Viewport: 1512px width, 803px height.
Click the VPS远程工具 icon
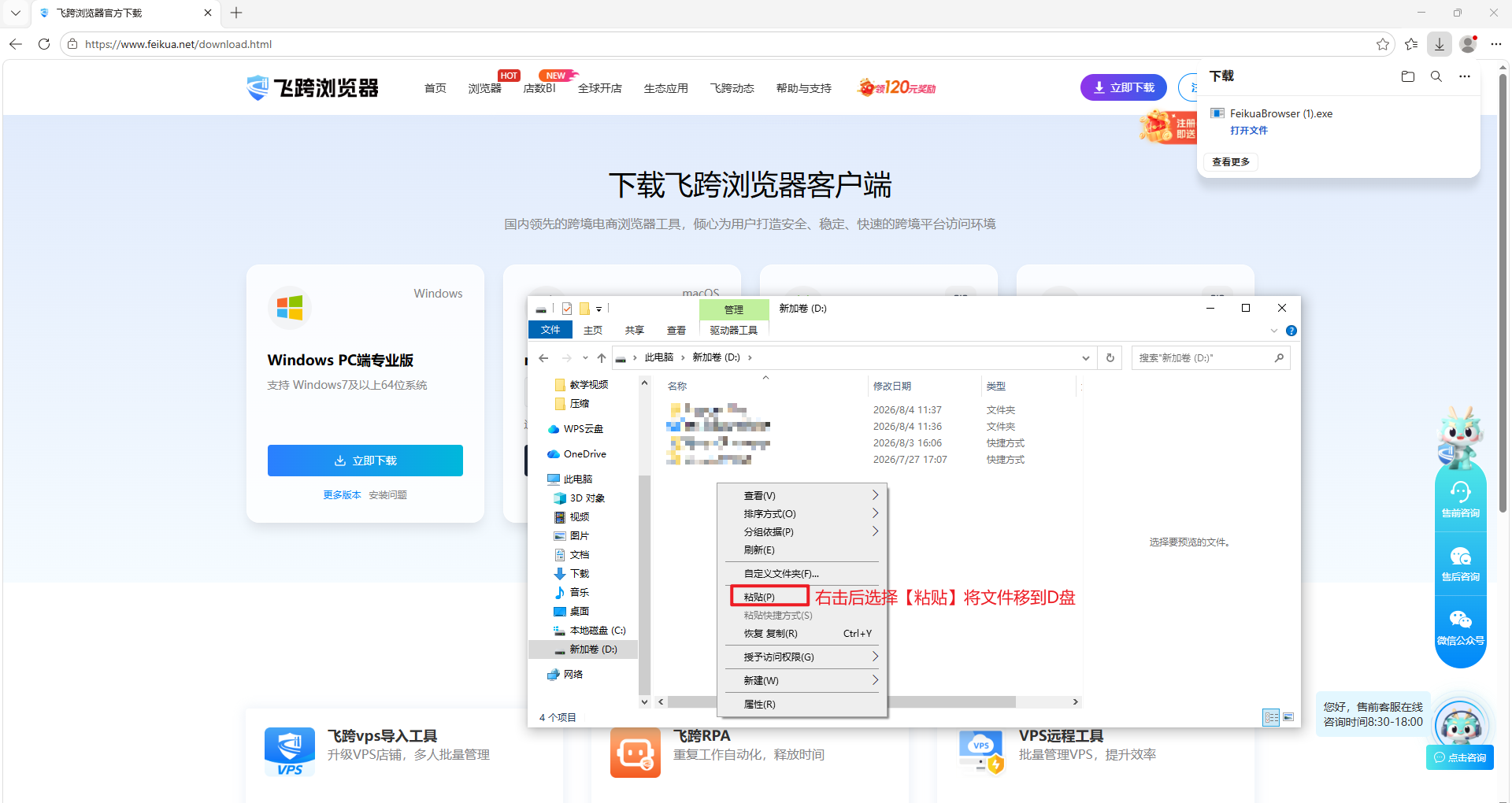click(x=981, y=752)
